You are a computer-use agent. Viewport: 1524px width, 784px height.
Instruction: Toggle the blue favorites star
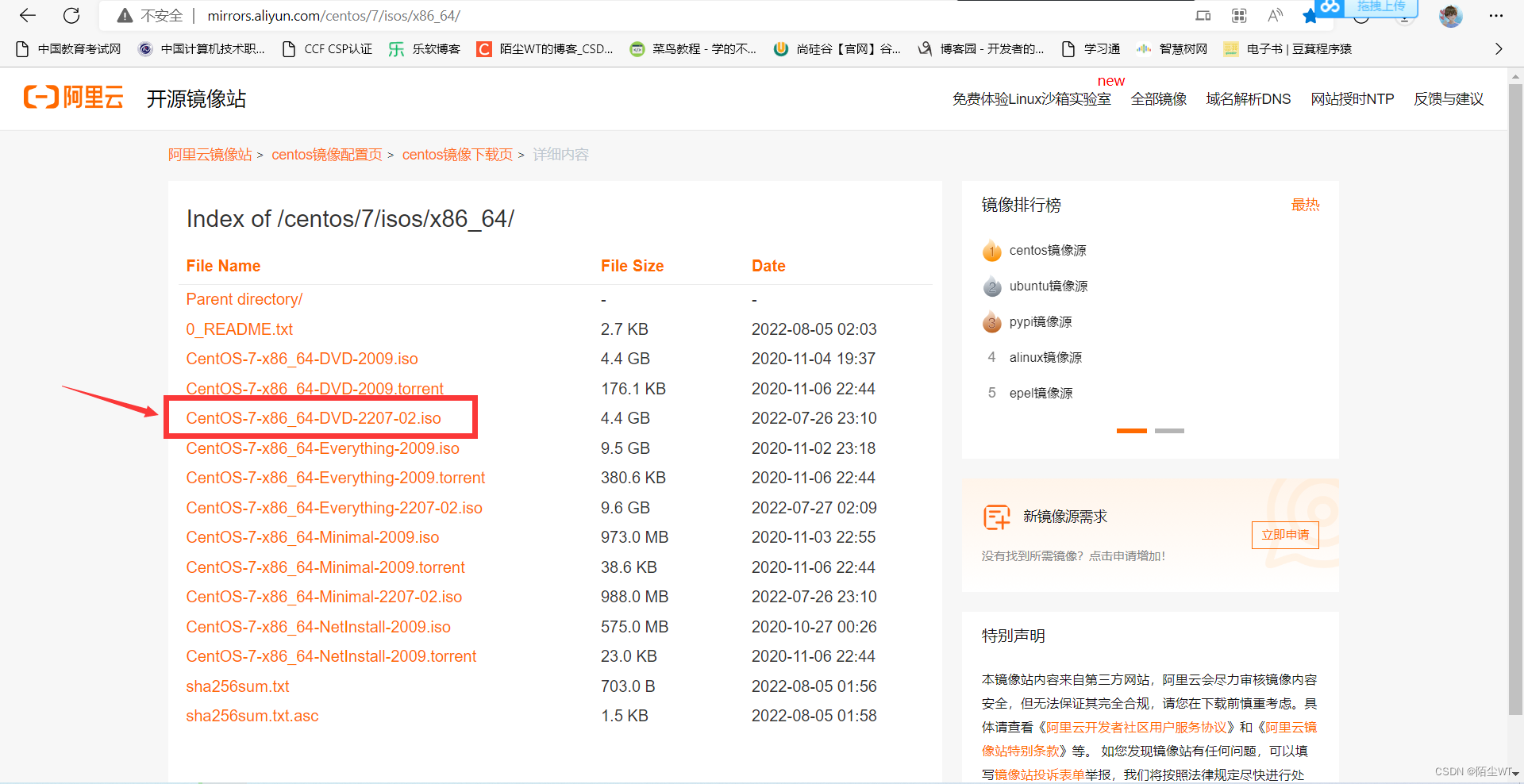pos(1310,17)
